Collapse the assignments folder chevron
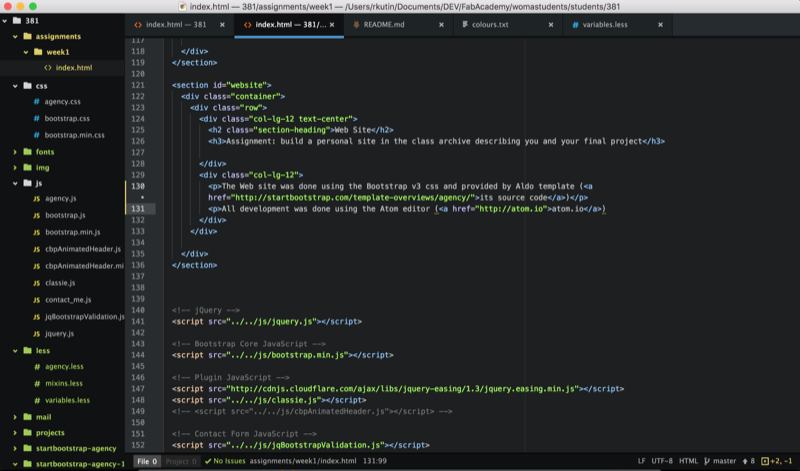This screenshot has height=471, width=800. coord(15,37)
